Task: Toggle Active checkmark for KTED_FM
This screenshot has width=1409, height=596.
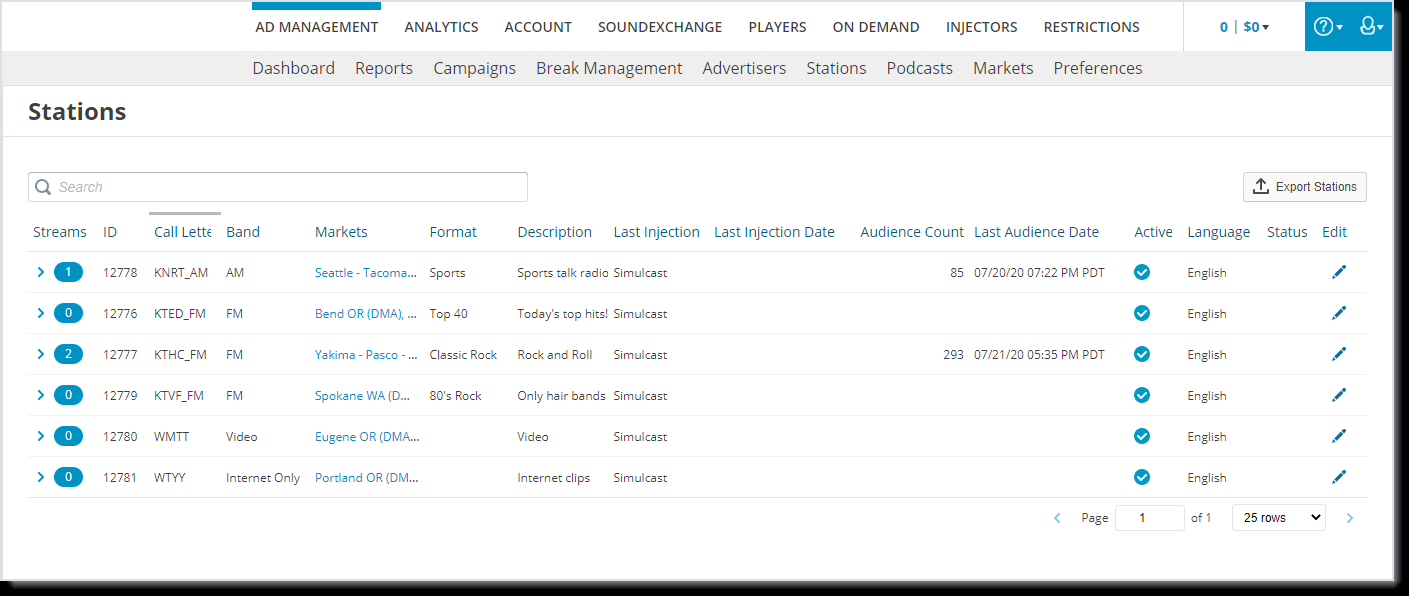Action: pos(1142,313)
